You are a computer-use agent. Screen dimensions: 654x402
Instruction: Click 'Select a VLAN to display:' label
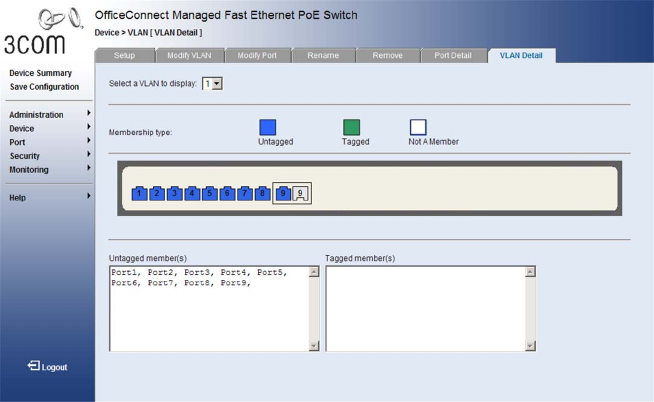153,83
